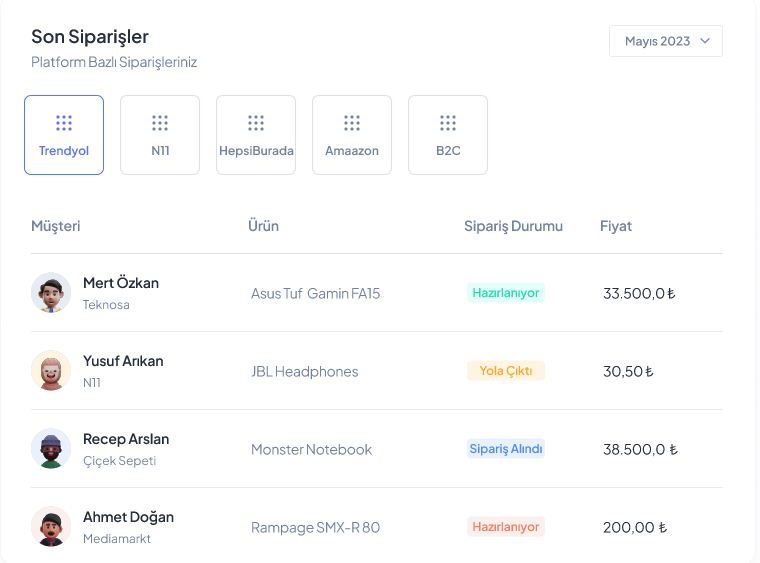Click the chevron beside Mayıs 2023

tap(705, 41)
